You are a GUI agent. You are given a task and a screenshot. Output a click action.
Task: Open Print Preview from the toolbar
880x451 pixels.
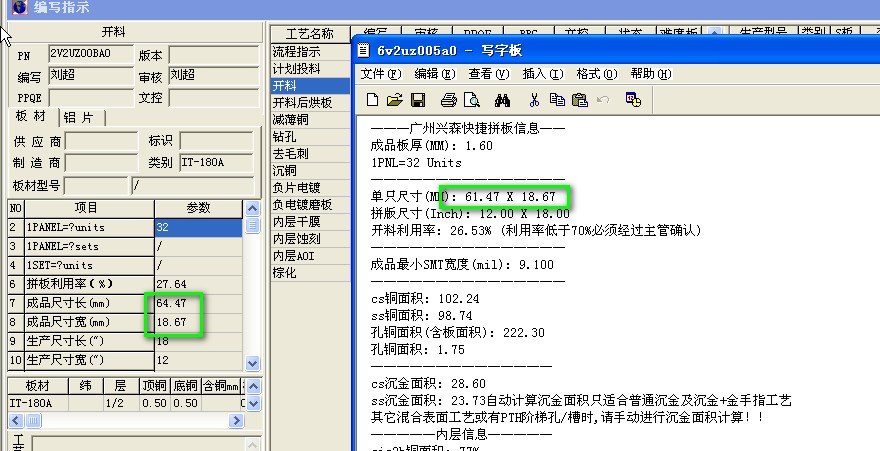pyautogui.click(x=472, y=100)
